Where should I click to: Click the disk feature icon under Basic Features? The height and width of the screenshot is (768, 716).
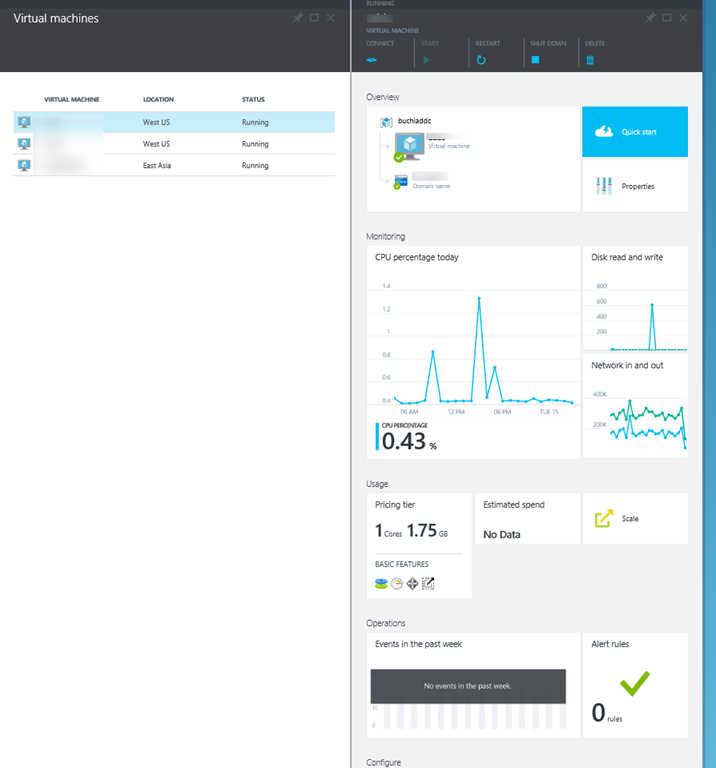click(381, 583)
